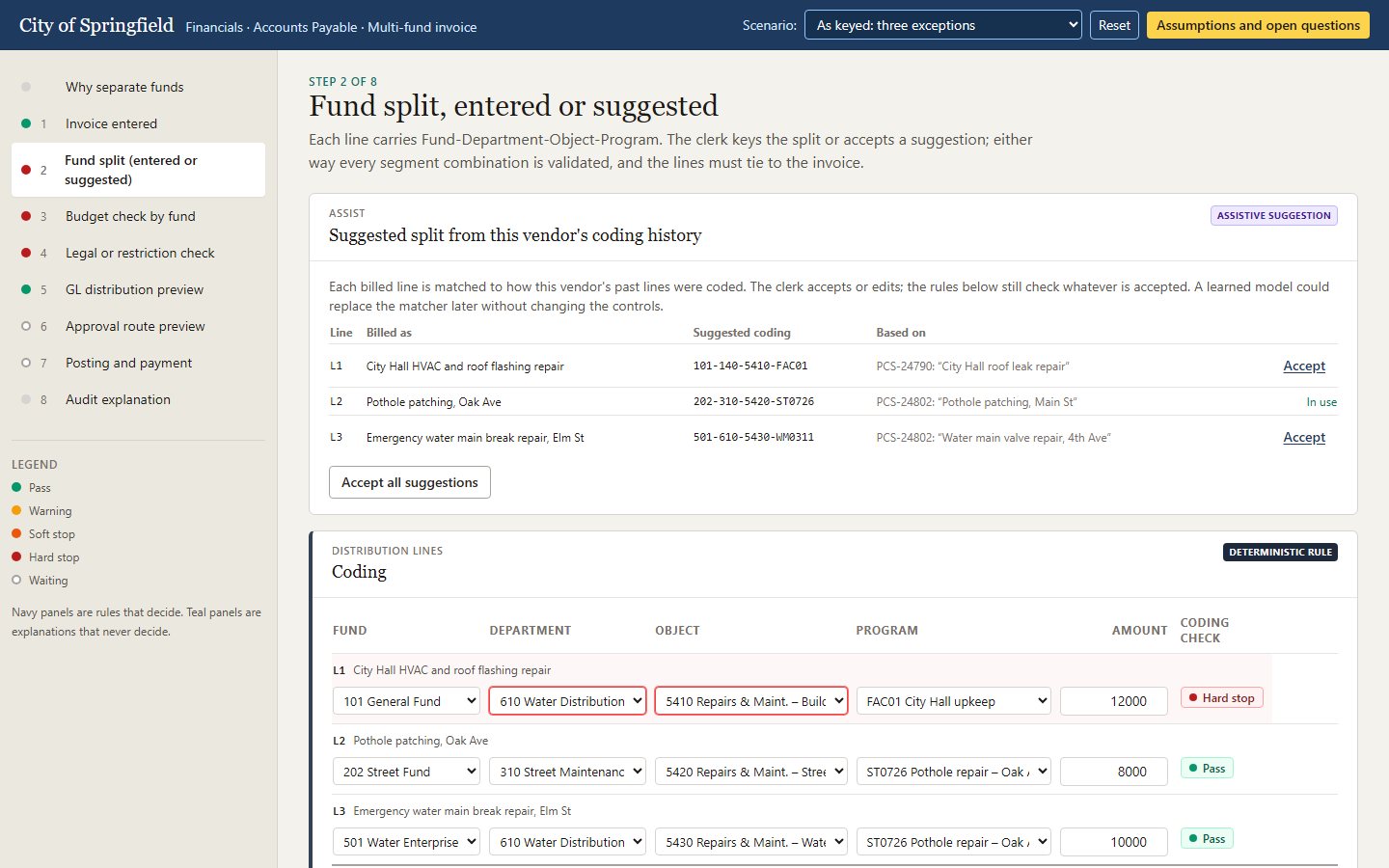Click the Pass badge on L2 row
Screen dimensions: 1389x868
tap(1207, 768)
